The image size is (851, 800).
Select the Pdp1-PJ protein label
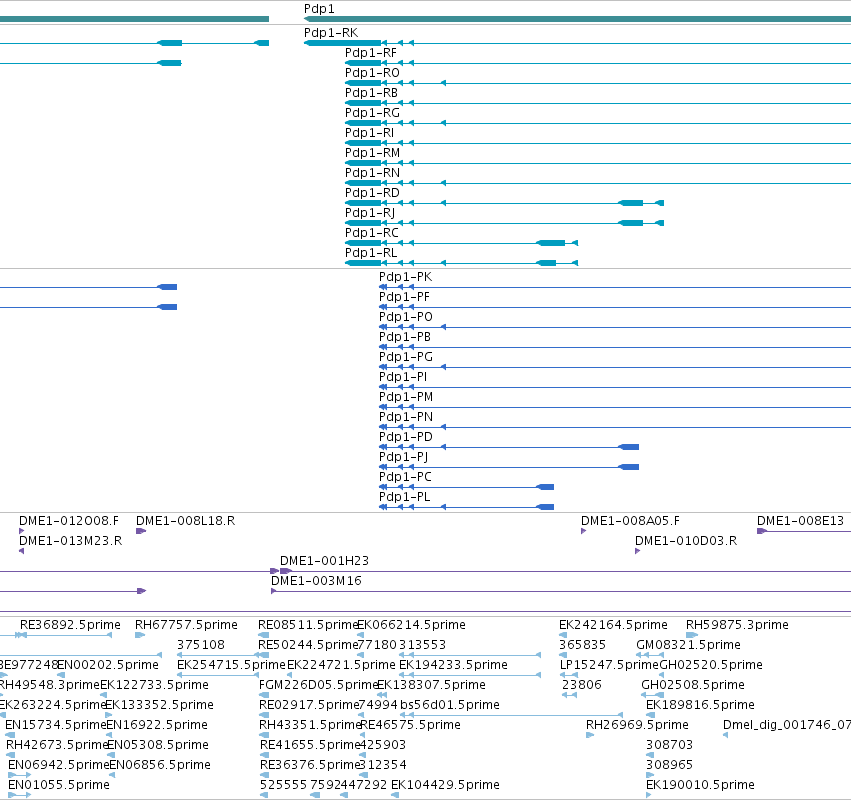(x=404, y=457)
